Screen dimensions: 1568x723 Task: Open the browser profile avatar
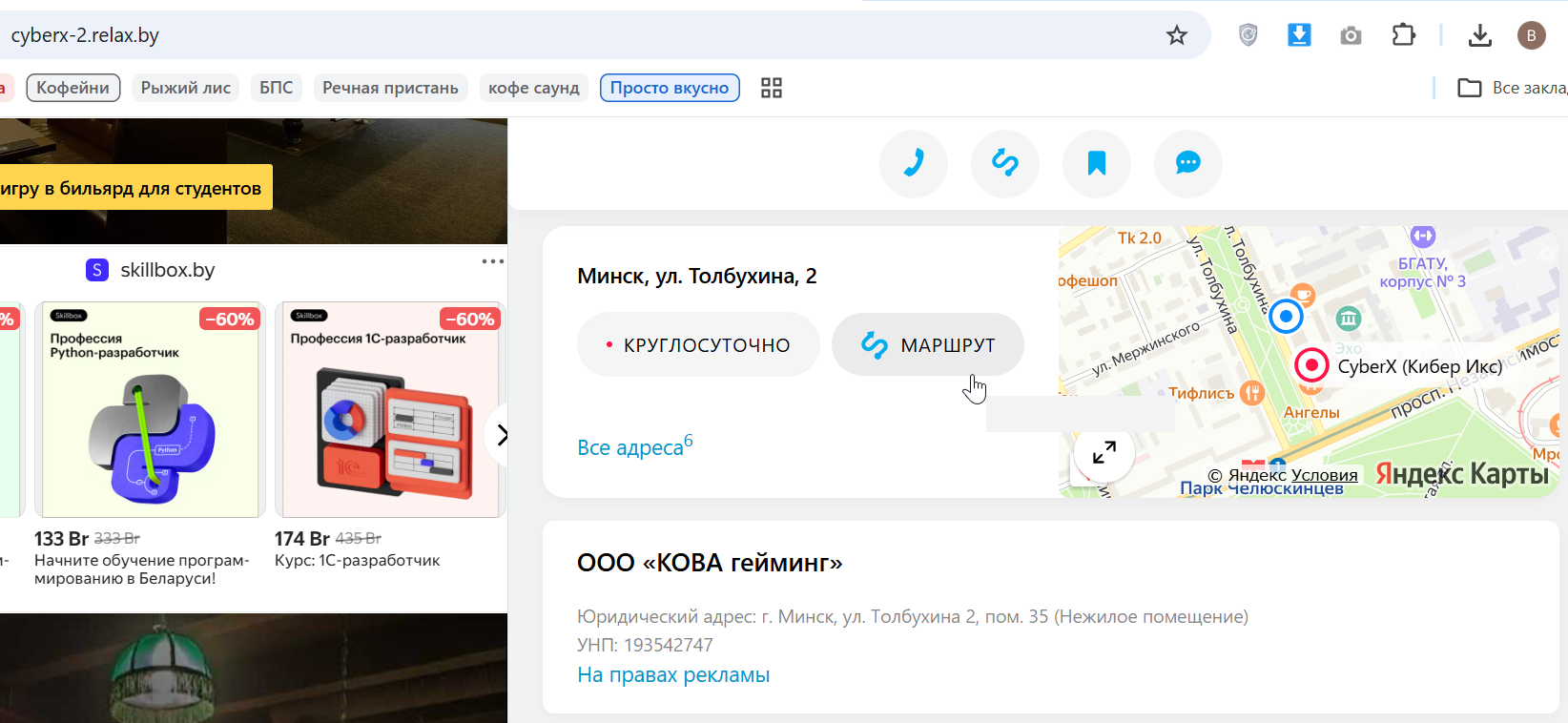point(1532,35)
